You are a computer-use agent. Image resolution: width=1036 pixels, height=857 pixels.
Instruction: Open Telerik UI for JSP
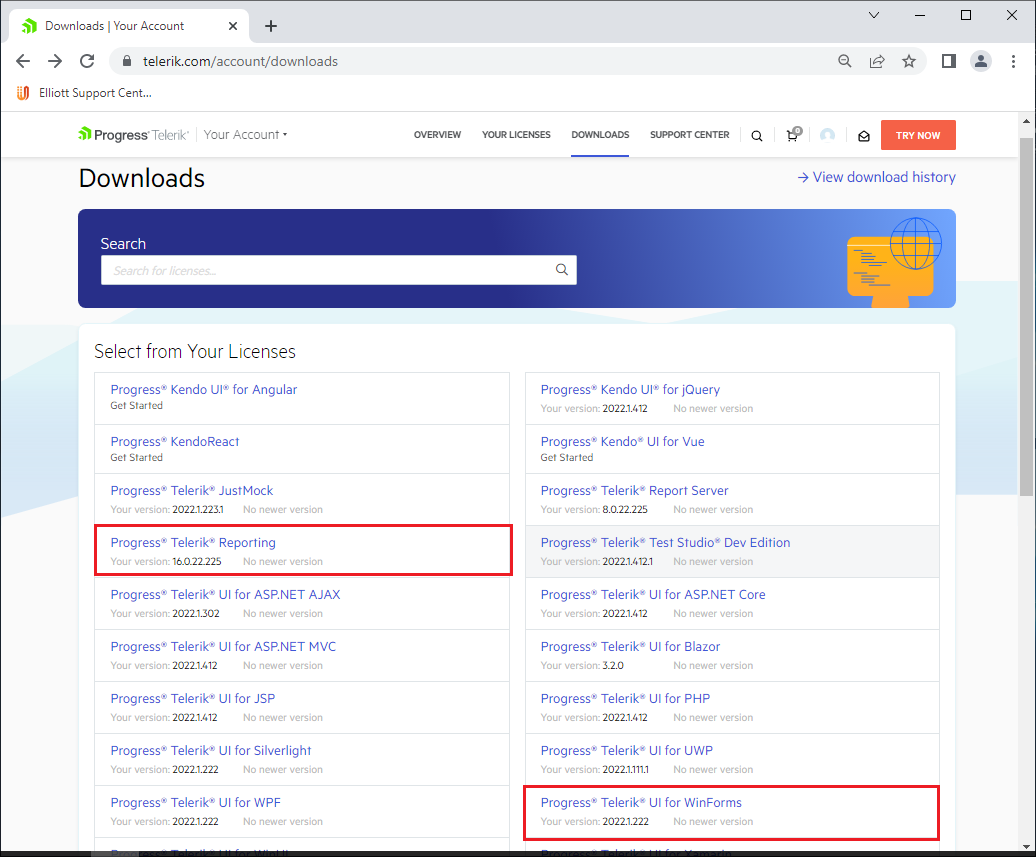tap(192, 699)
